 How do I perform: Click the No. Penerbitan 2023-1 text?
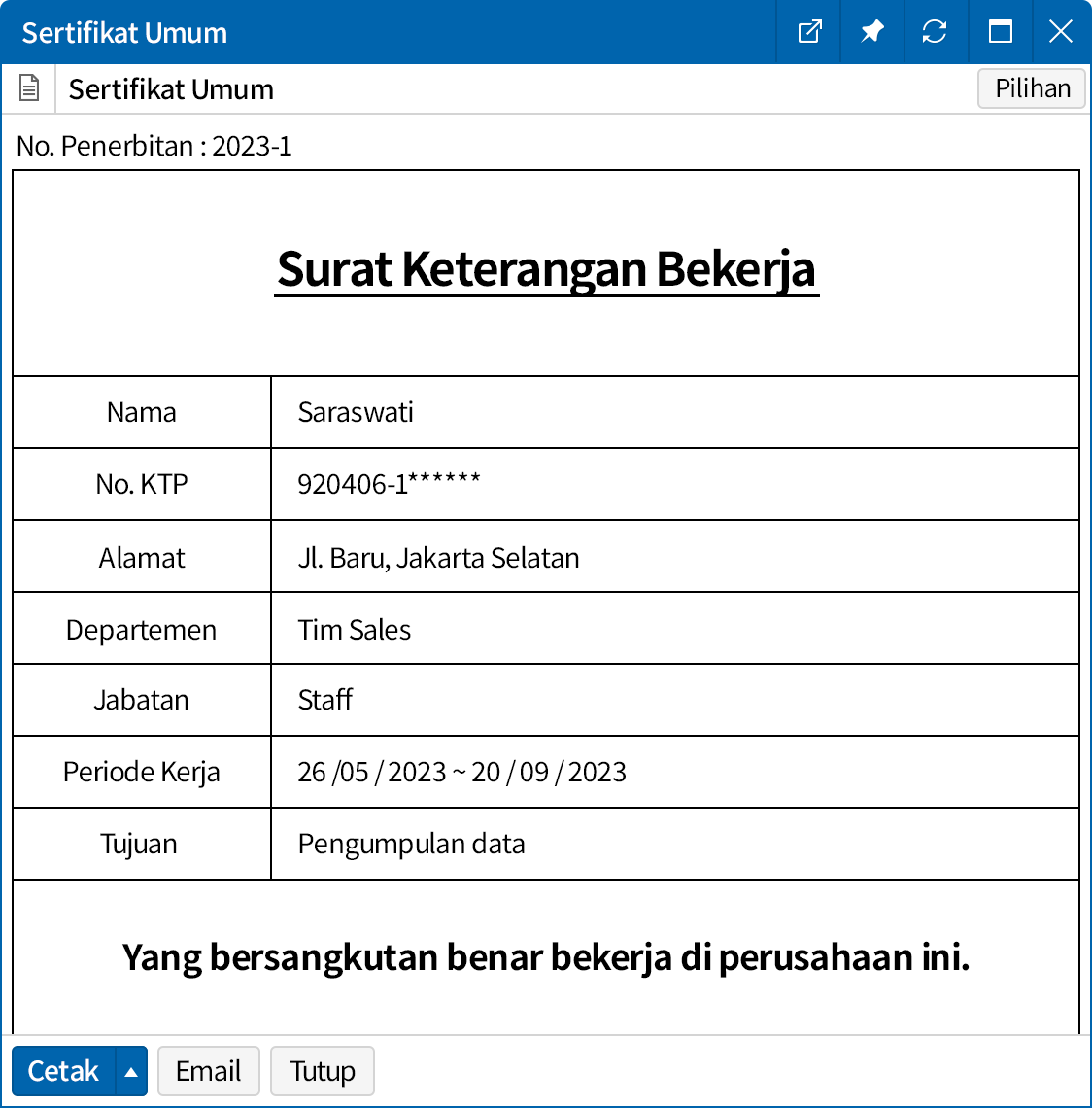154,146
